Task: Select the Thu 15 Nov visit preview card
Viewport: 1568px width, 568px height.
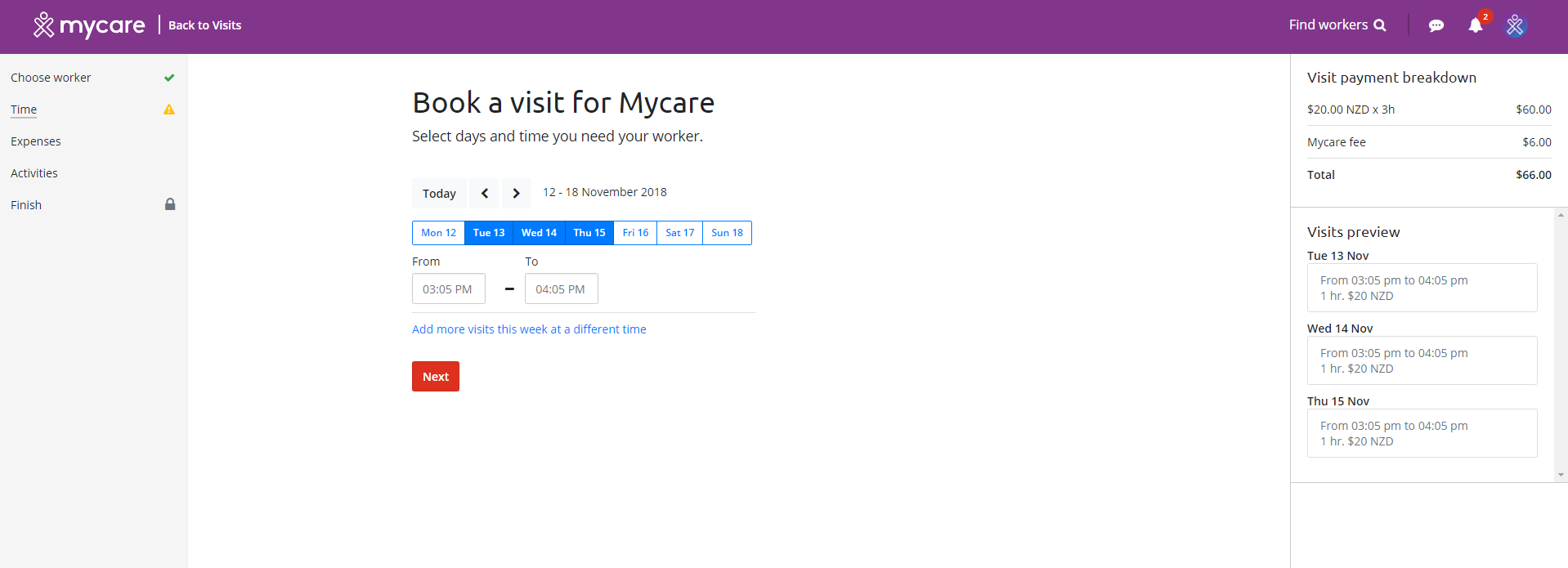Action: point(1422,433)
